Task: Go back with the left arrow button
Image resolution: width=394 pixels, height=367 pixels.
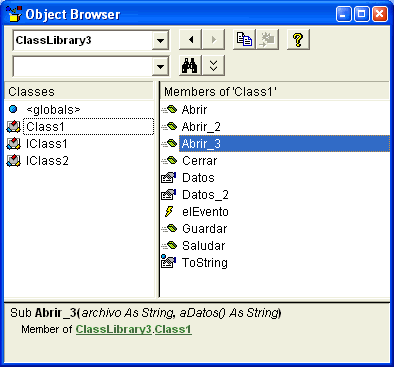Action: tap(190, 40)
